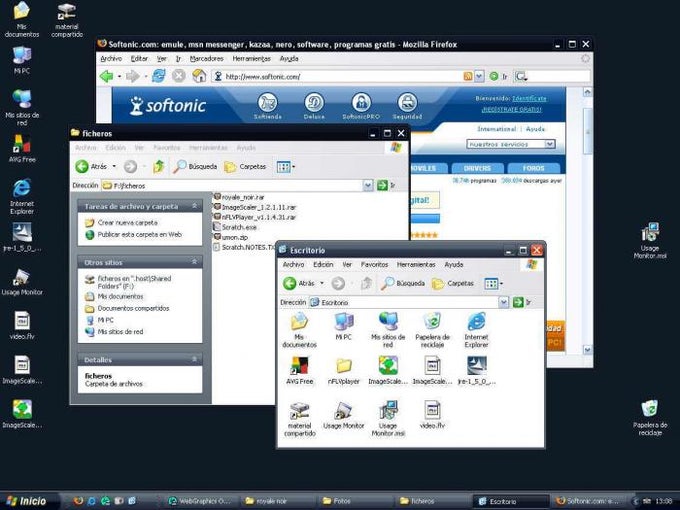Select material compartido in Escritorio window
The image size is (680, 510).
click(x=299, y=419)
